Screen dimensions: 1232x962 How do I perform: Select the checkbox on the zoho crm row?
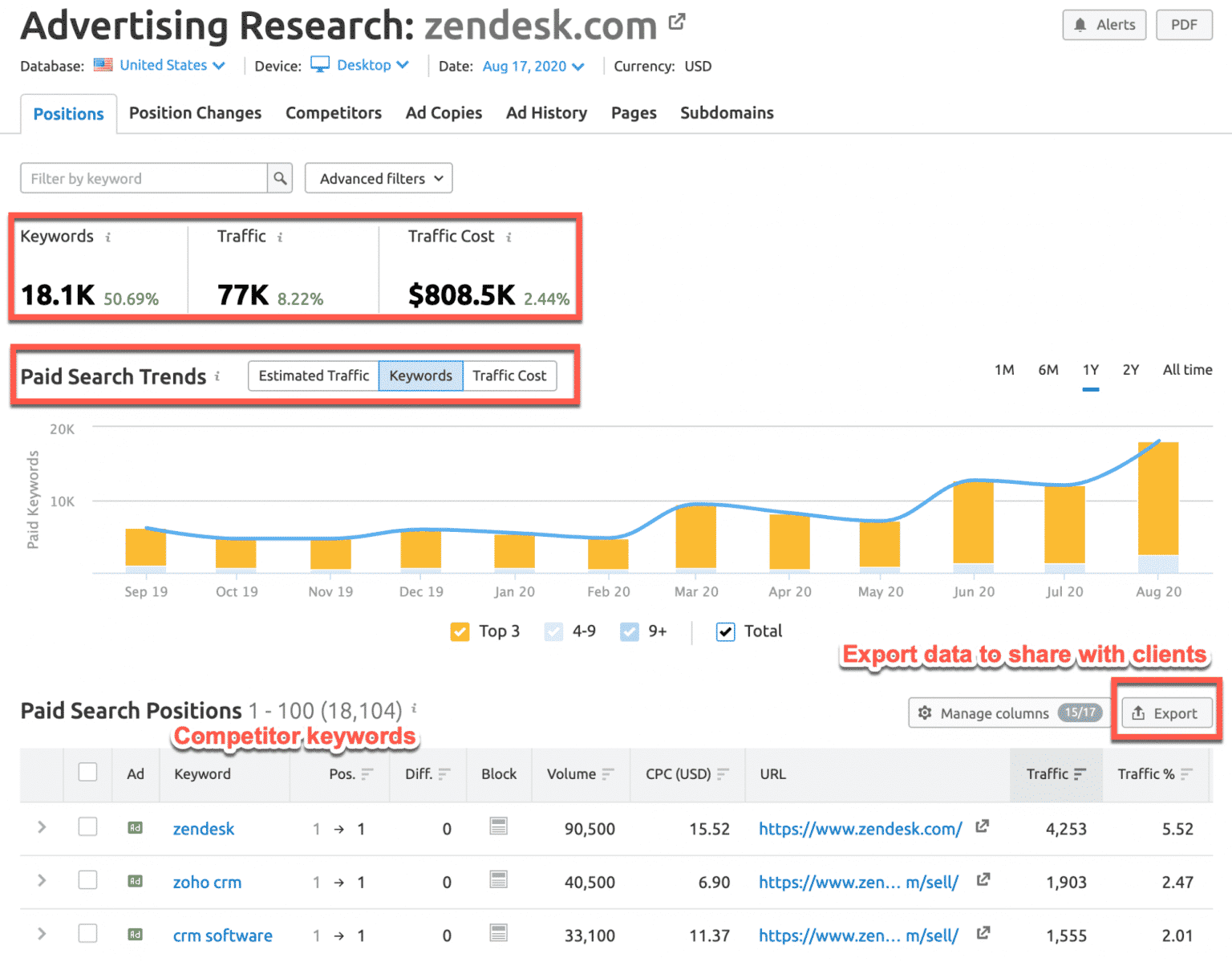point(87,879)
